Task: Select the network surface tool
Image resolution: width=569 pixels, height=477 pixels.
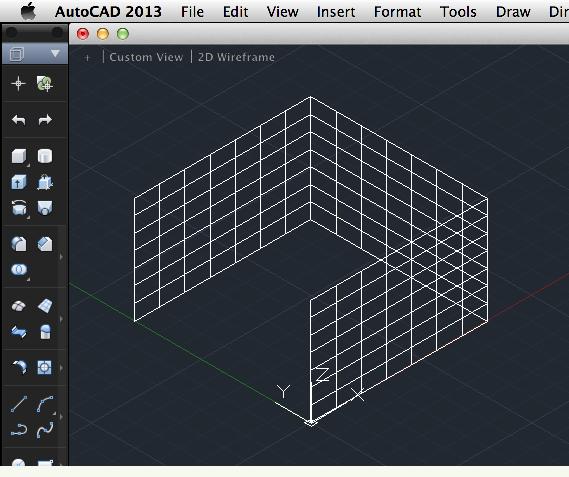Action: click(x=19, y=332)
